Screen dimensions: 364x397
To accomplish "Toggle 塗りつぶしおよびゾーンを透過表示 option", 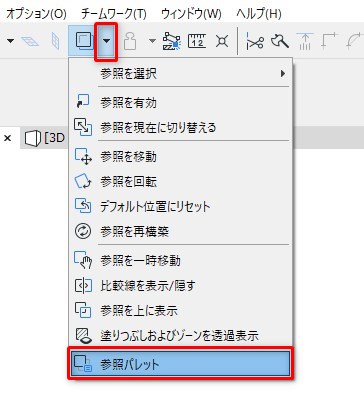I will pos(180,335).
